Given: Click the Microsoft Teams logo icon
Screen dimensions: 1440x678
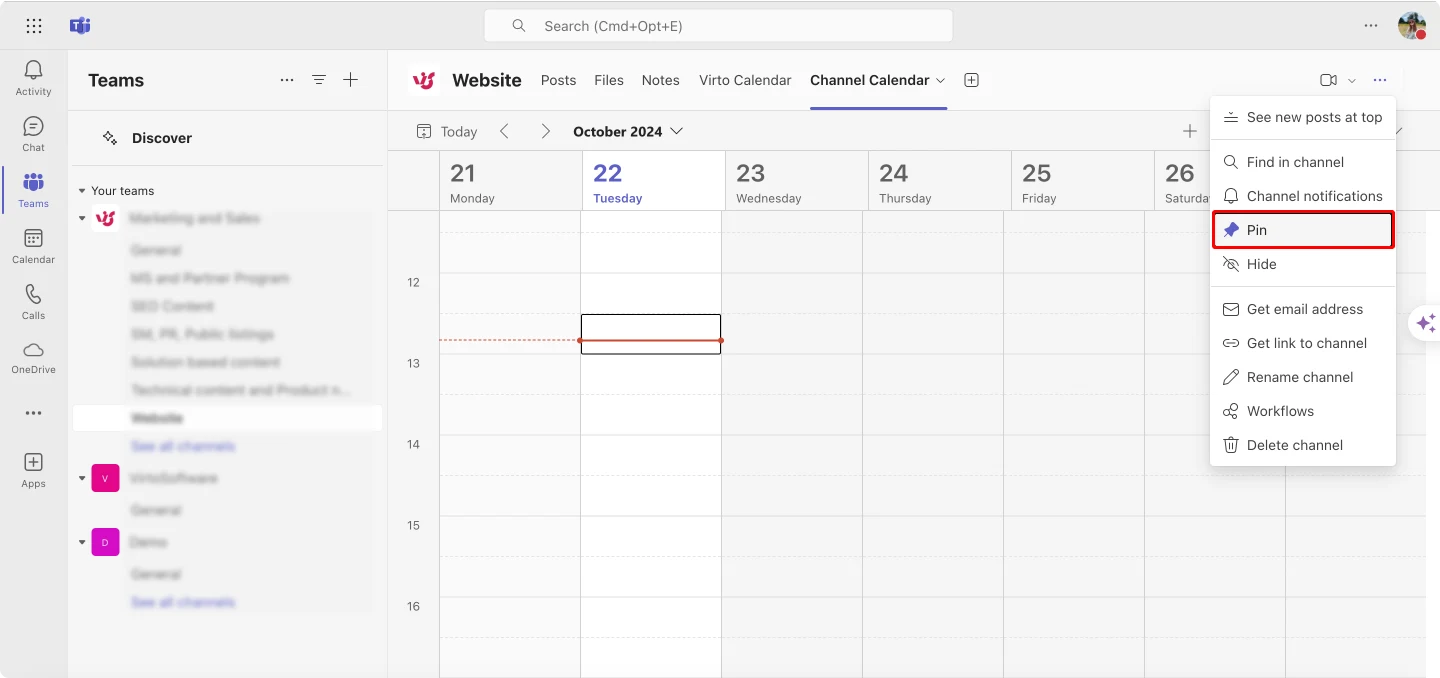Looking at the screenshot, I should coord(80,26).
